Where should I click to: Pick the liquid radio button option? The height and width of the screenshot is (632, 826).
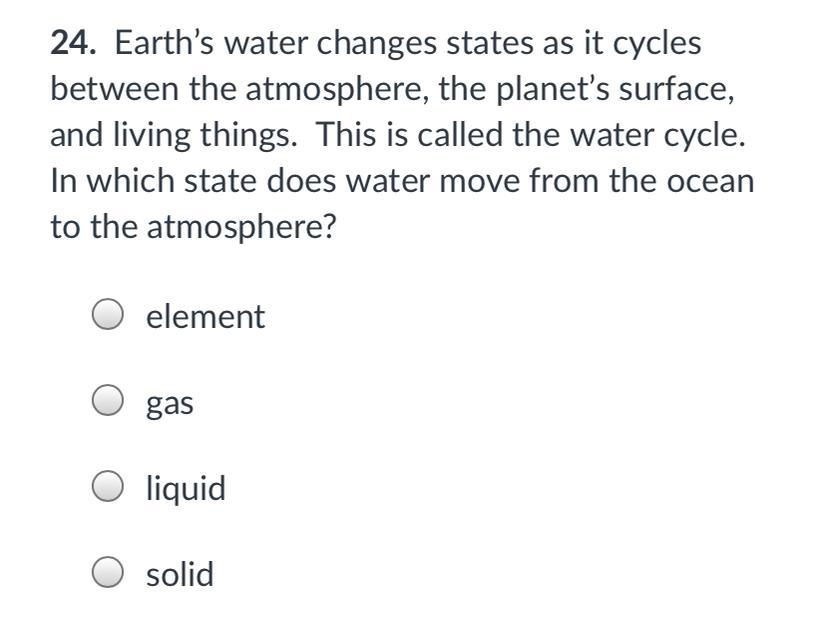coord(108,488)
